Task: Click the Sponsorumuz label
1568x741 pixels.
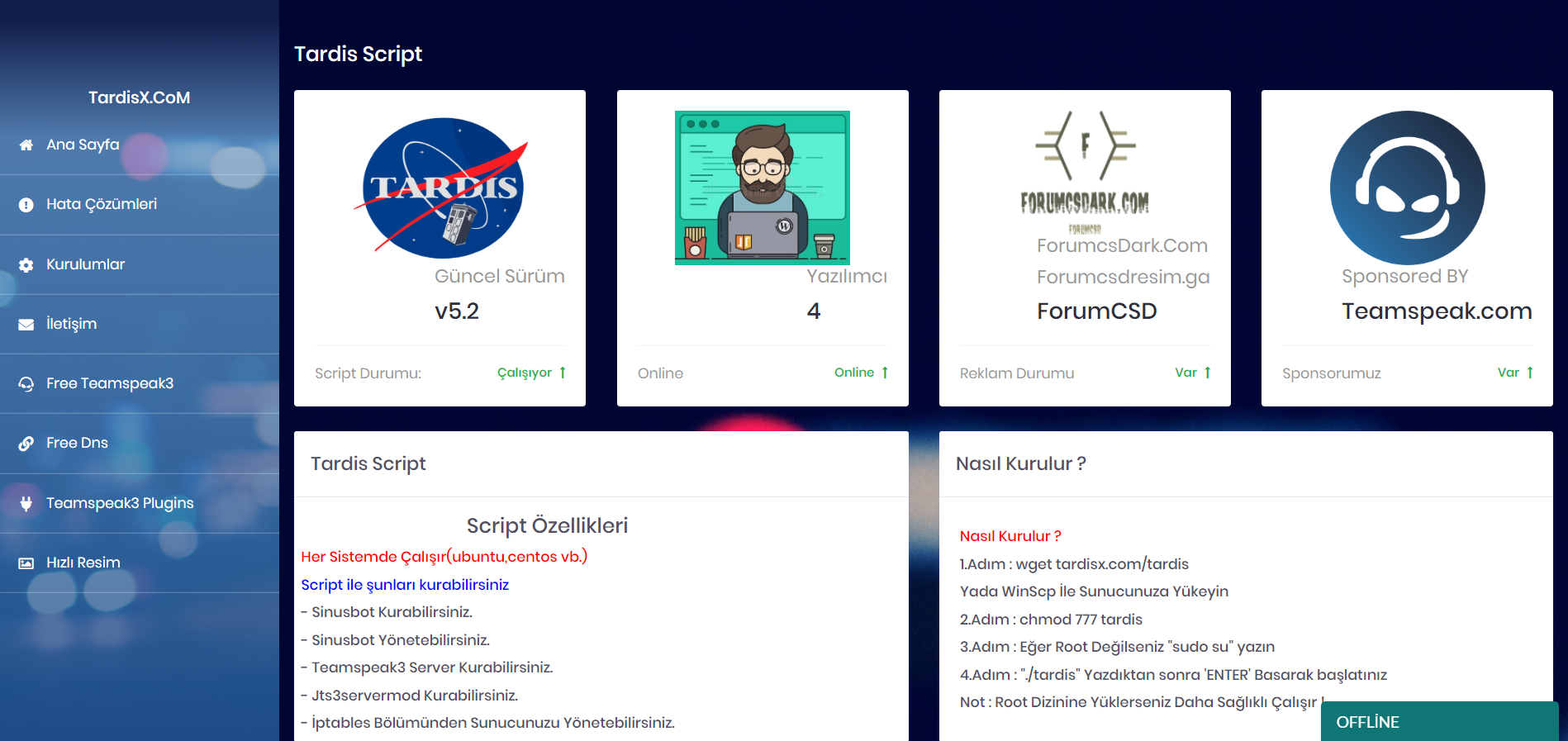Action: tap(1332, 373)
